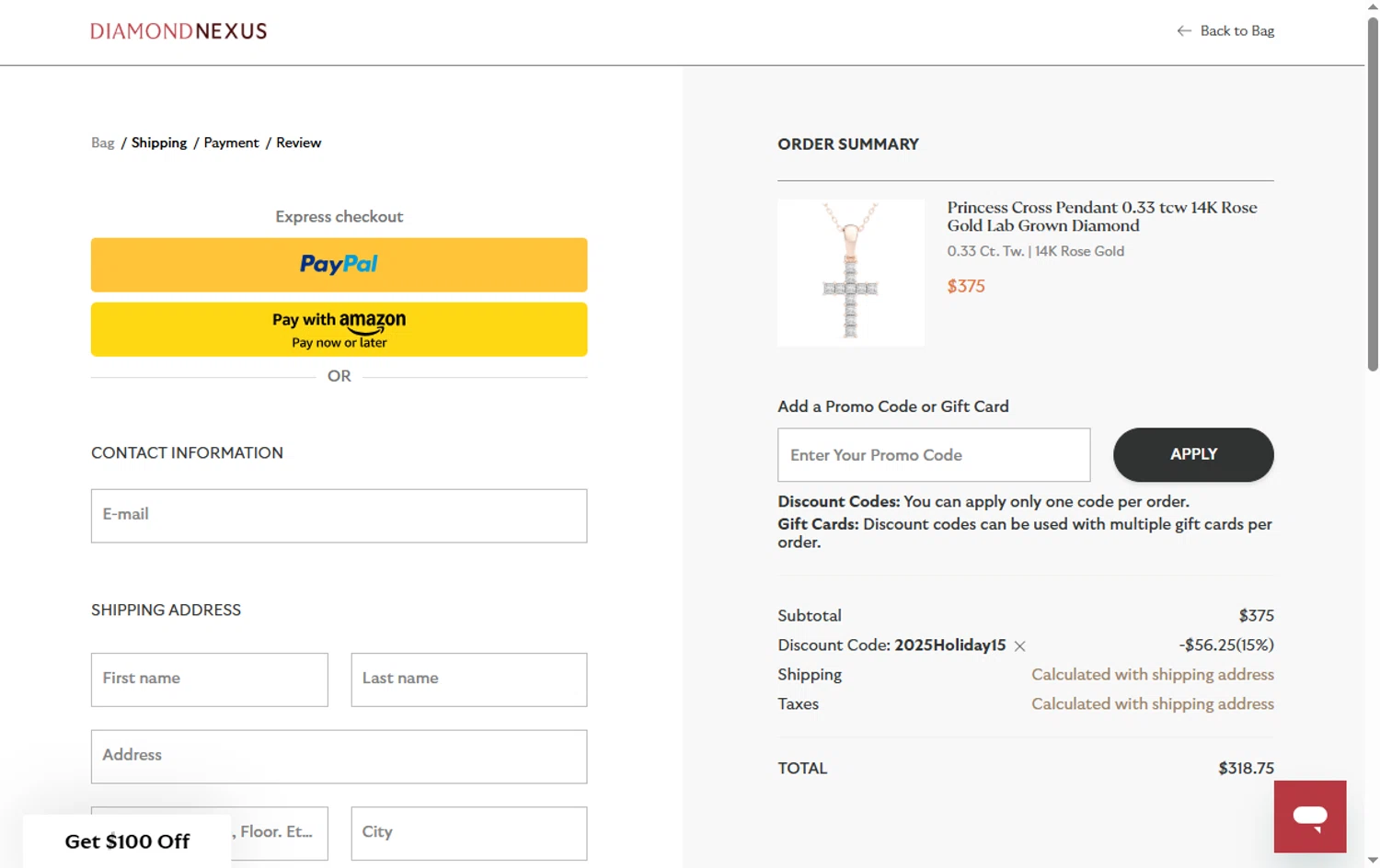The image size is (1380, 868).
Task: Open the Get $100 Off popup tab
Action: 127,841
